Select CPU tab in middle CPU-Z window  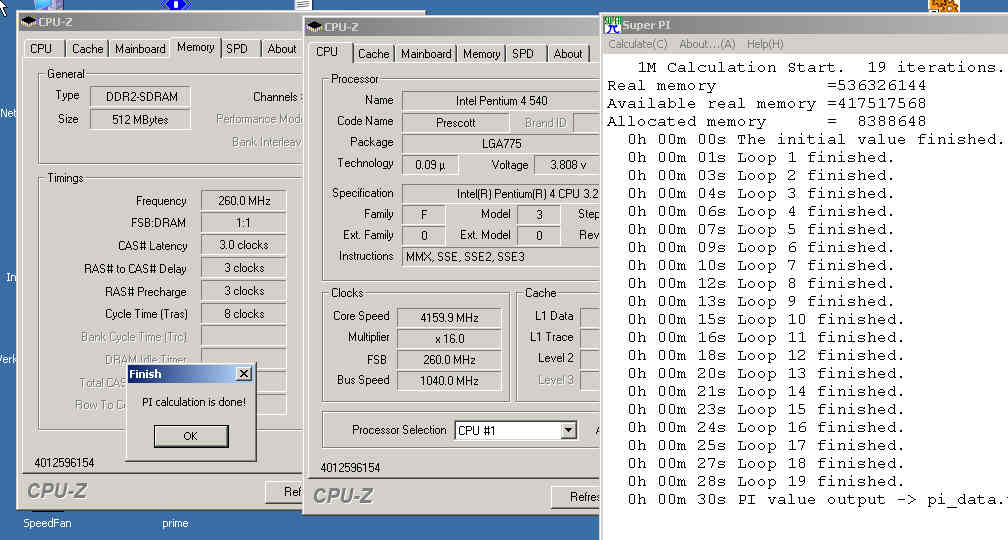(x=327, y=51)
